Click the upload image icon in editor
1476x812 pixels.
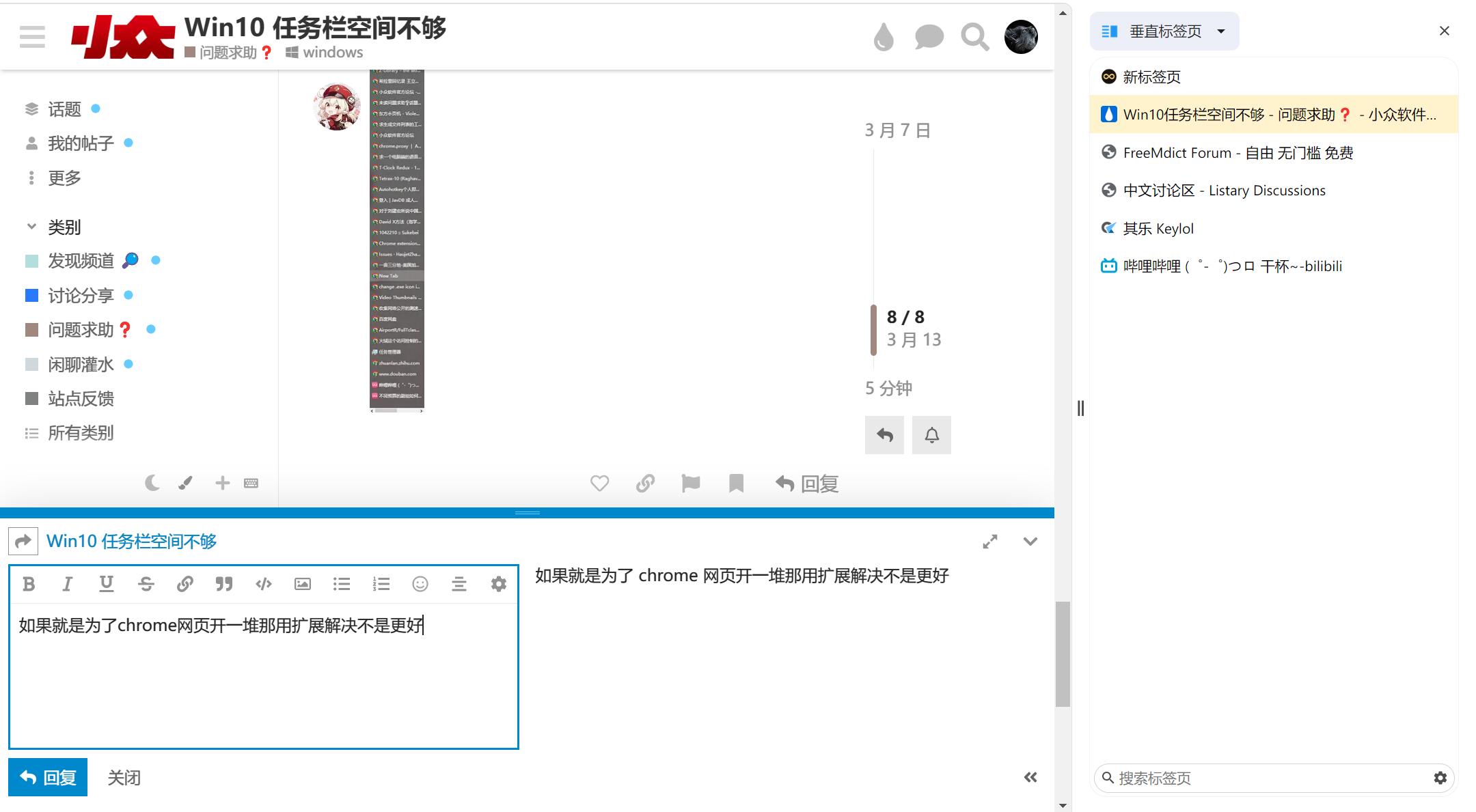click(303, 584)
